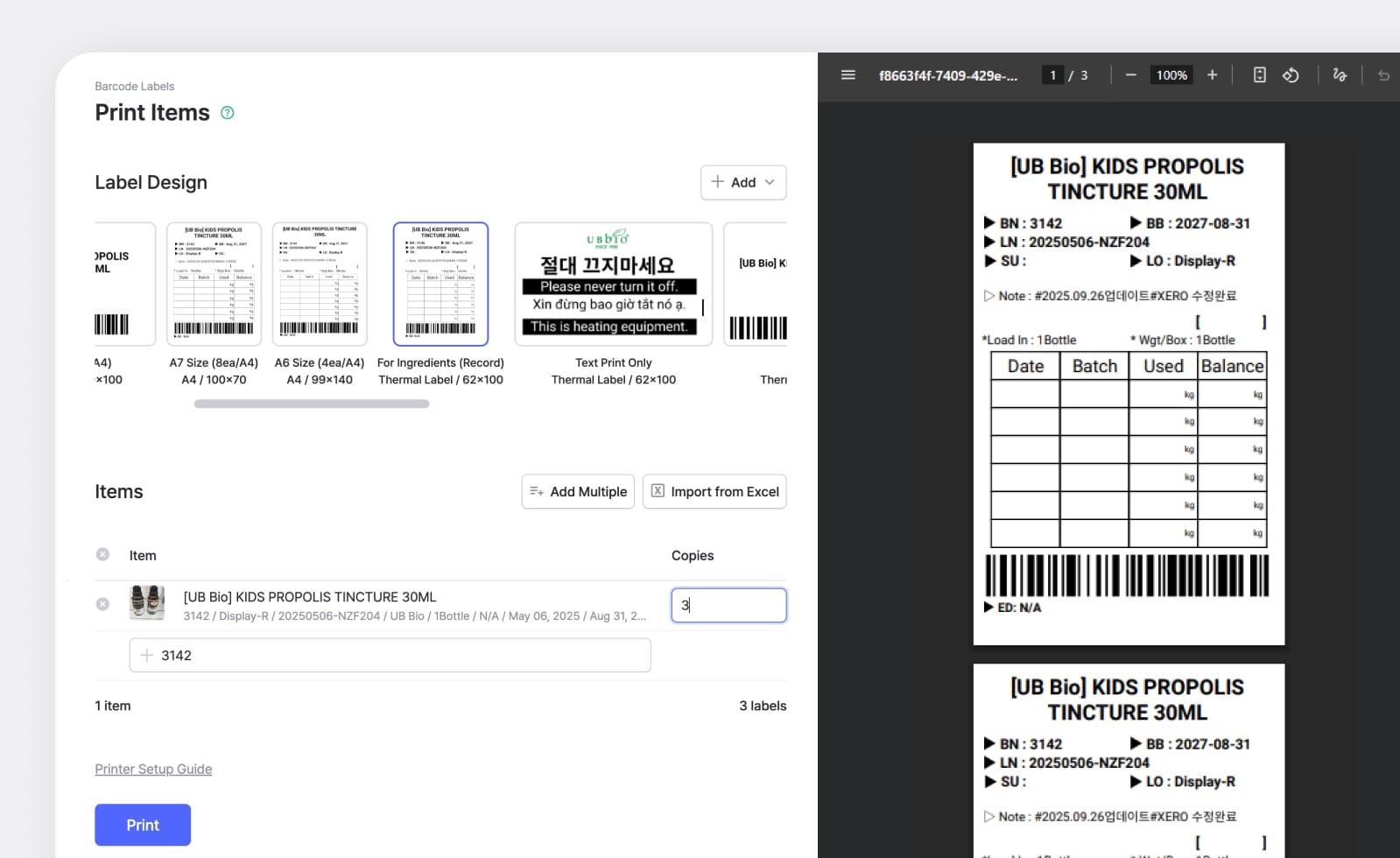
Task: Select the Text Print Only label design
Action: (x=614, y=284)
